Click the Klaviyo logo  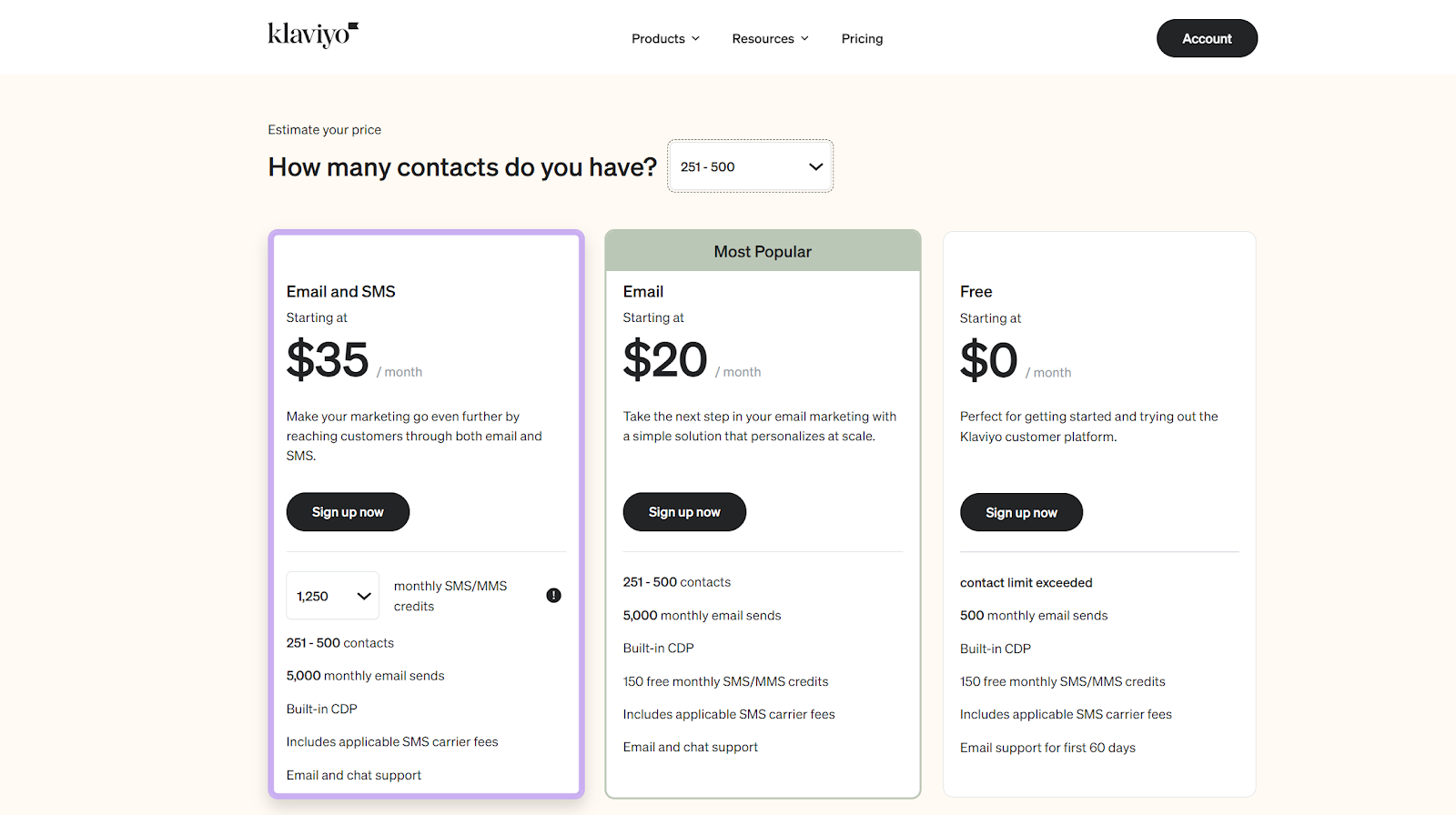[313, 35]
